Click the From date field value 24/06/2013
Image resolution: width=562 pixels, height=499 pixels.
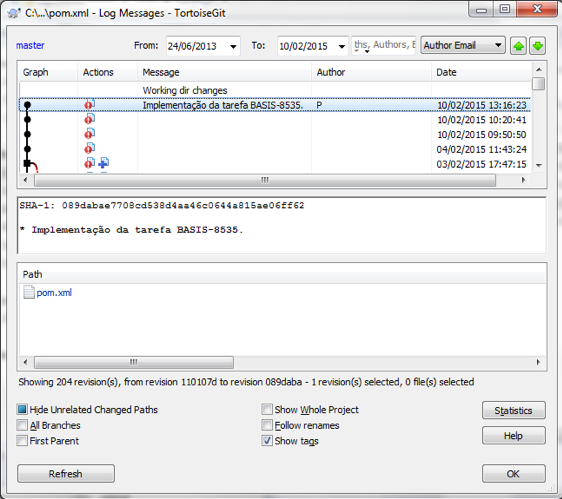pyautogui.click(x=192, y=46)
